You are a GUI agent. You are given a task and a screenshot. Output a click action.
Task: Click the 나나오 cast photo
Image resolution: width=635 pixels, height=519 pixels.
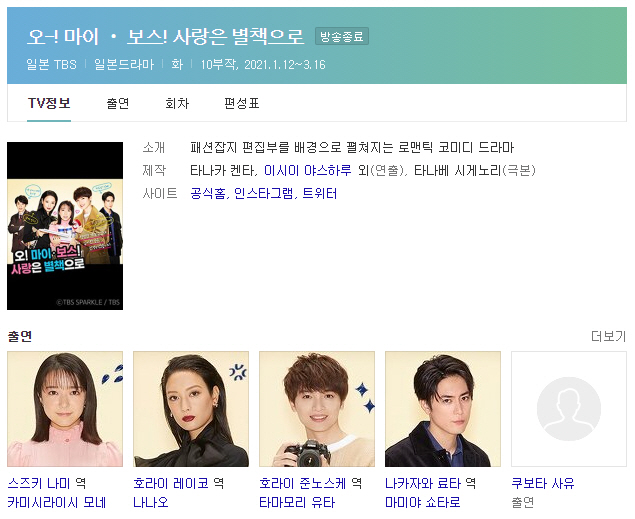(191, 409)
